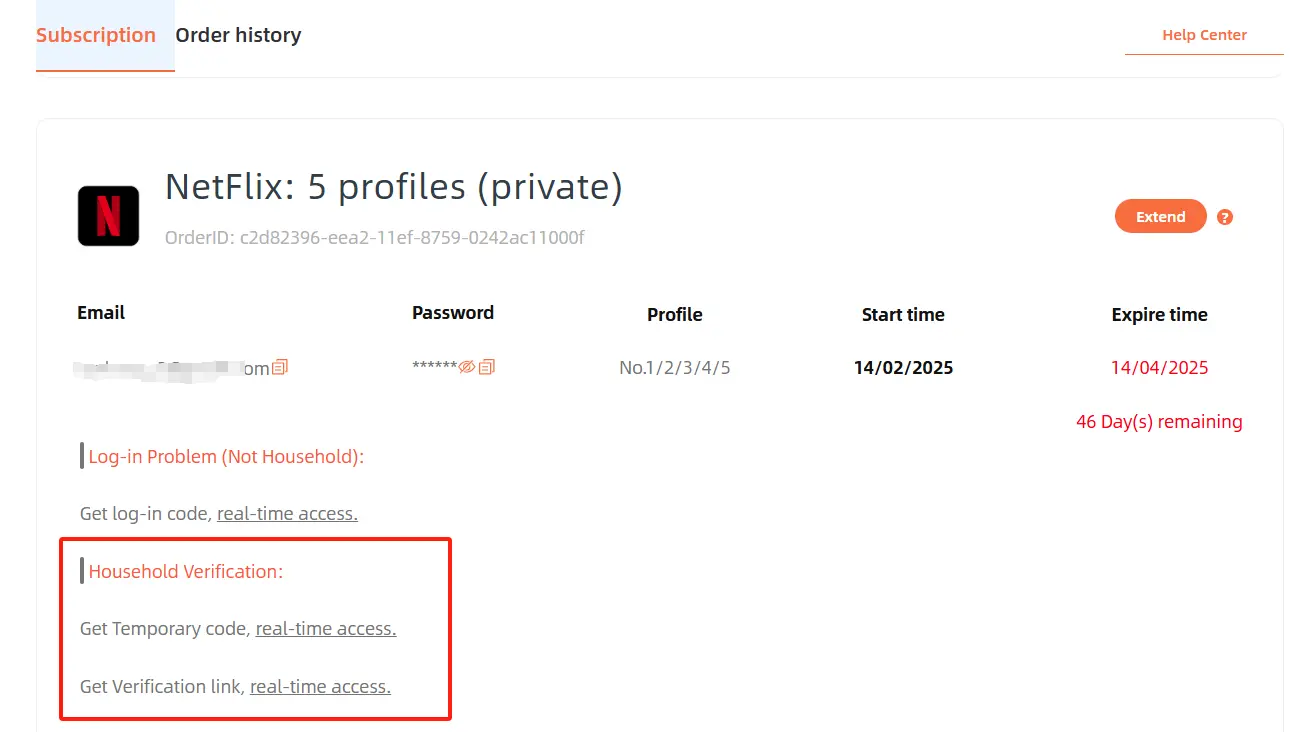The height and width of the screenshot is (732, 1291).
Task: Click the blurred email address text
Action: [x=173, y=368]
